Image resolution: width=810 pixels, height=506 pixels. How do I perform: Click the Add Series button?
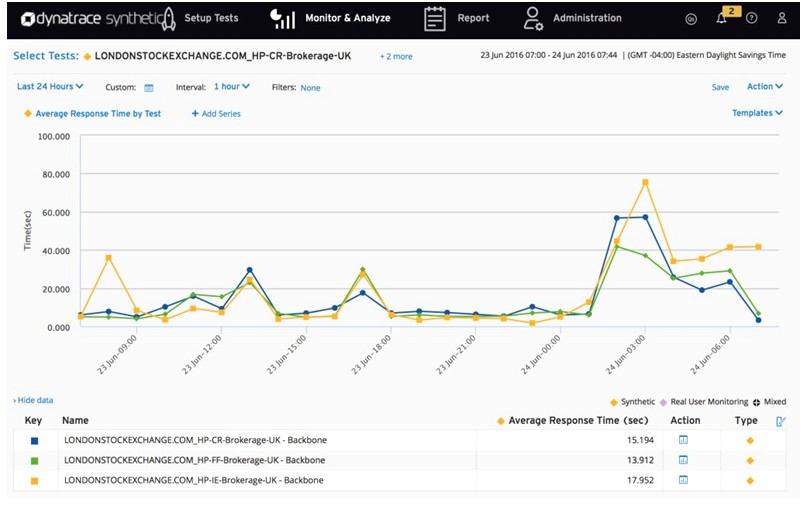pos(216,114)
